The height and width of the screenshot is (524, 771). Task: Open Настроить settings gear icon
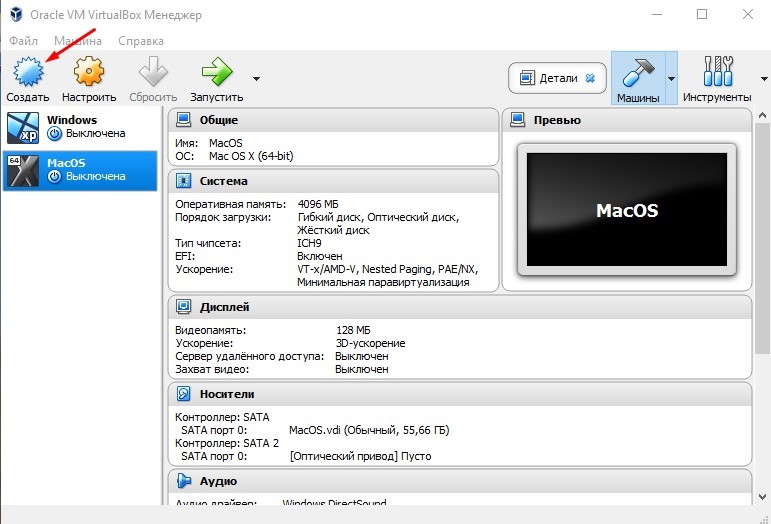89,73
